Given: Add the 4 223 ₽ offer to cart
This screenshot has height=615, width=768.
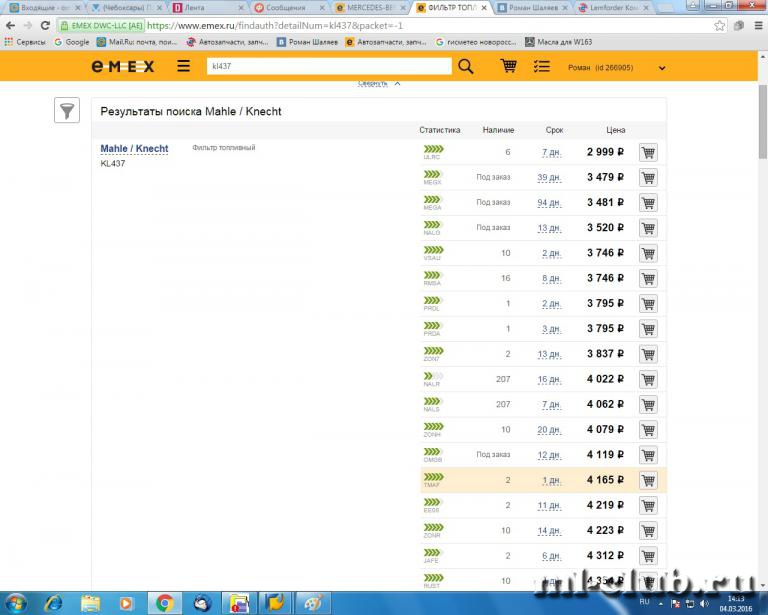Looking at the screenshot, I should [x=648, y=531].
